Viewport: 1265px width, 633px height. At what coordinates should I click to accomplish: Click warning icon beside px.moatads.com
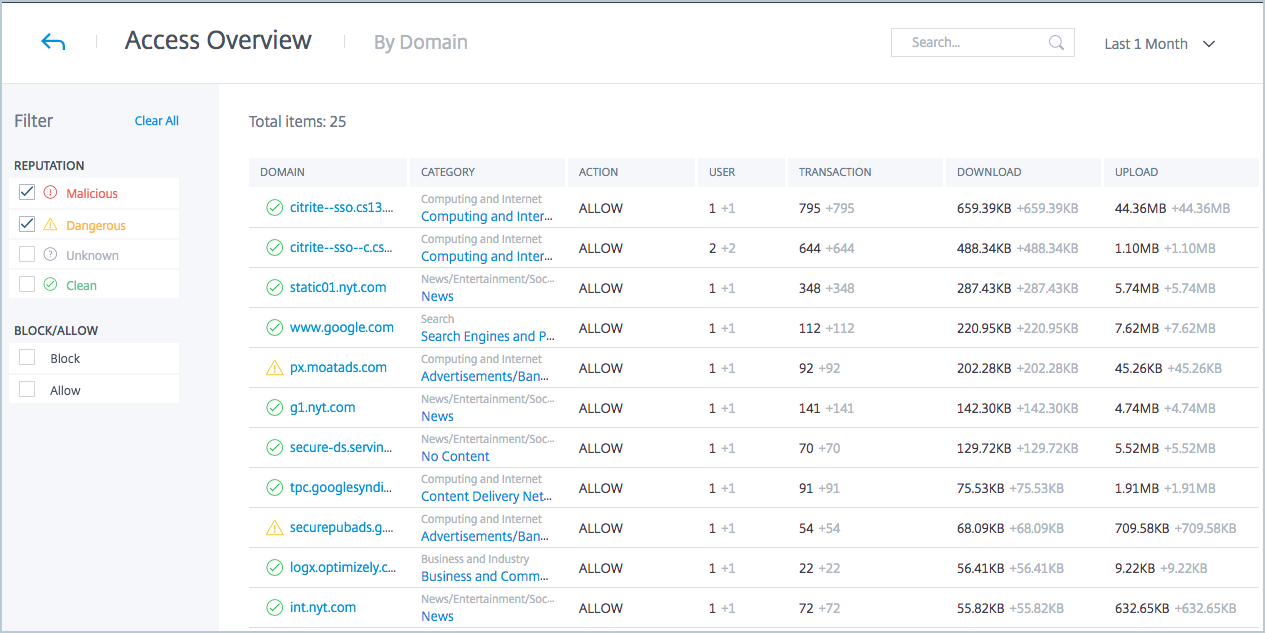click(x=274, y=368)
